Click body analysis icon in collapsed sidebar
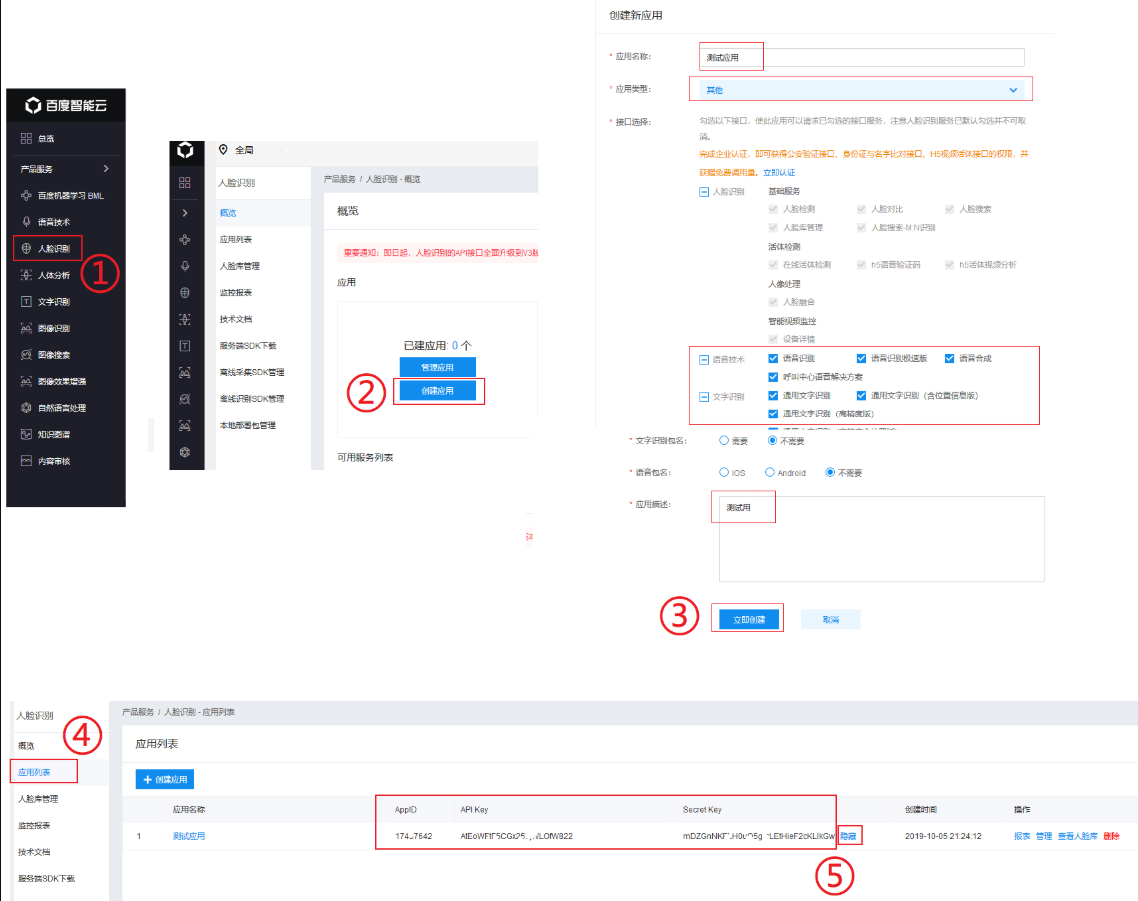1138x901 pixels. pyautogui.click(x=185, y=319)
